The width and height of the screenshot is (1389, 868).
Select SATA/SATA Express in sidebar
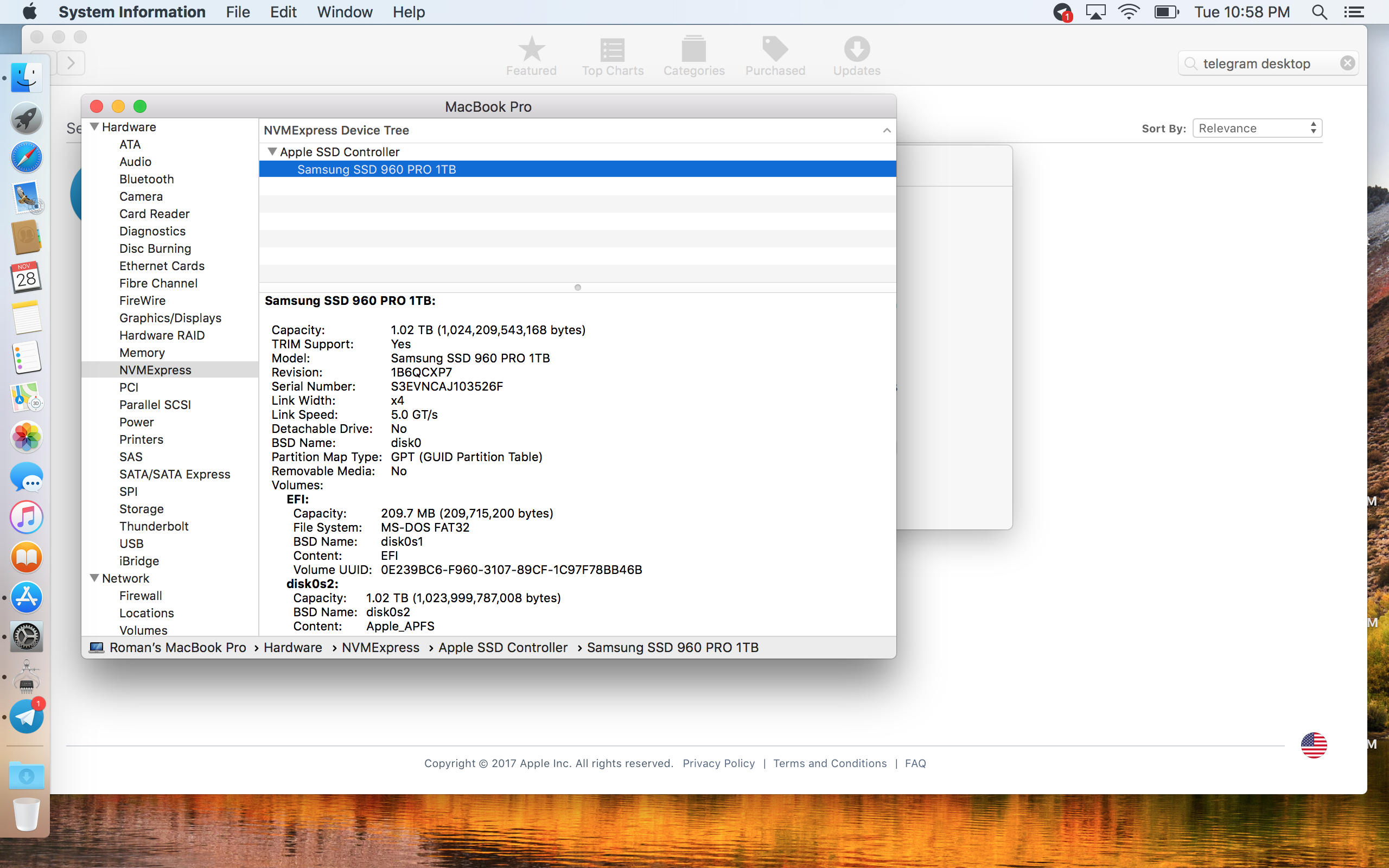[x=175, y=474]
